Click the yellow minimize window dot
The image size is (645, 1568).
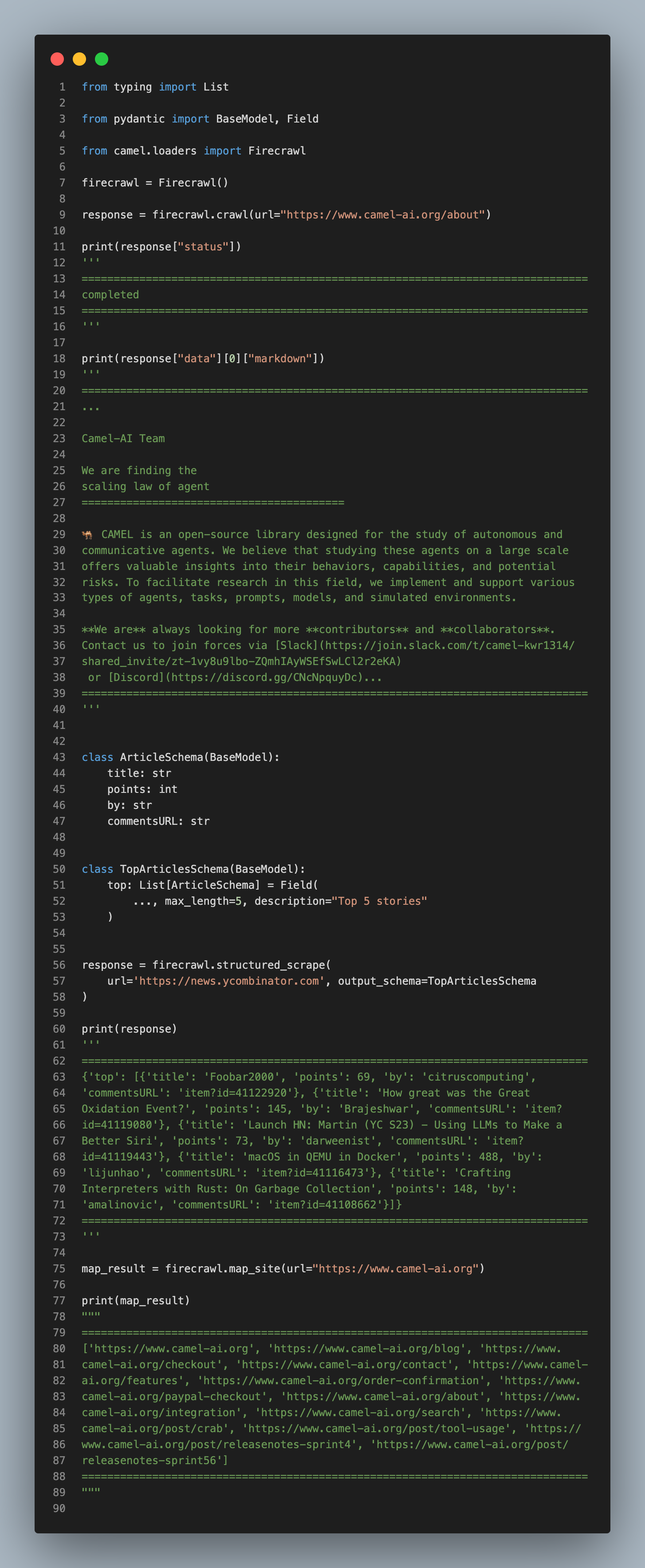click(79, 59)
